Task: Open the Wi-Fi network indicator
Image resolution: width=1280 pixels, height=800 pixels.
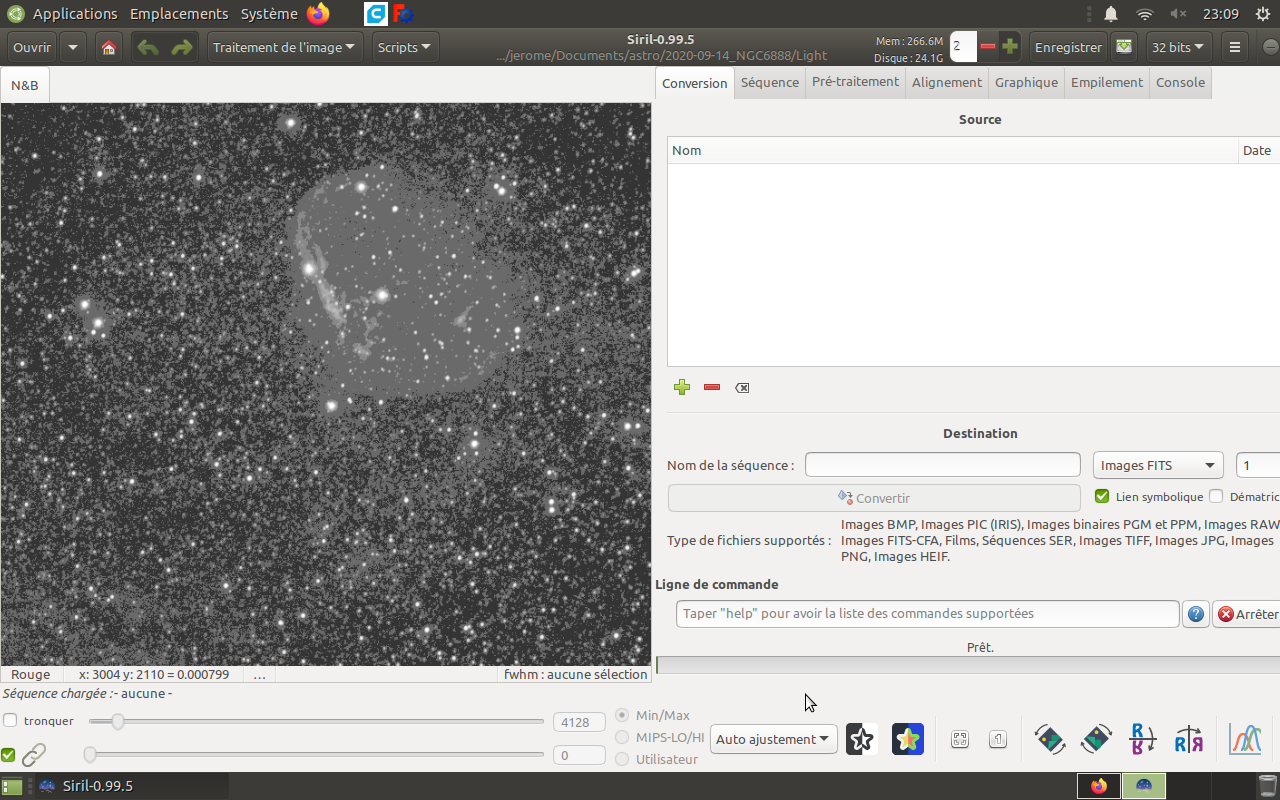Action: click(x=1145, y=14)
